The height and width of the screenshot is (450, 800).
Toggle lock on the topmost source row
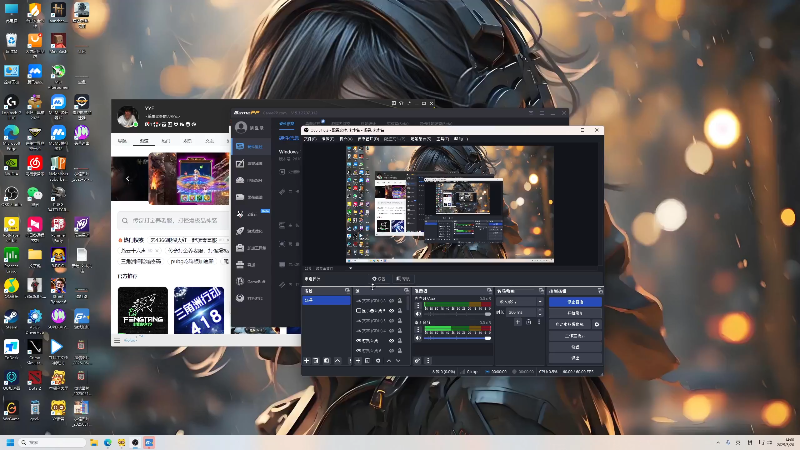pyautogui.click(x=399, y=301)
